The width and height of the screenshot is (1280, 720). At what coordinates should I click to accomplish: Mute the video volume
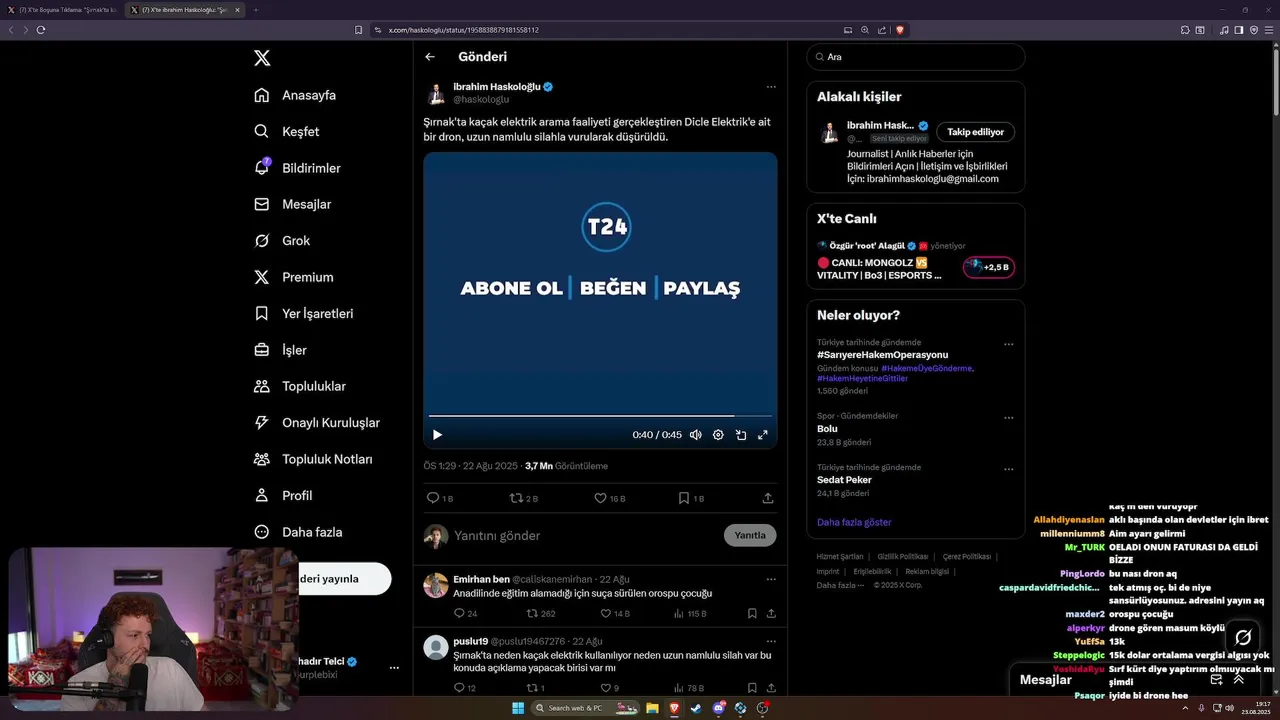pyautogui.click(x=696, y=435)
